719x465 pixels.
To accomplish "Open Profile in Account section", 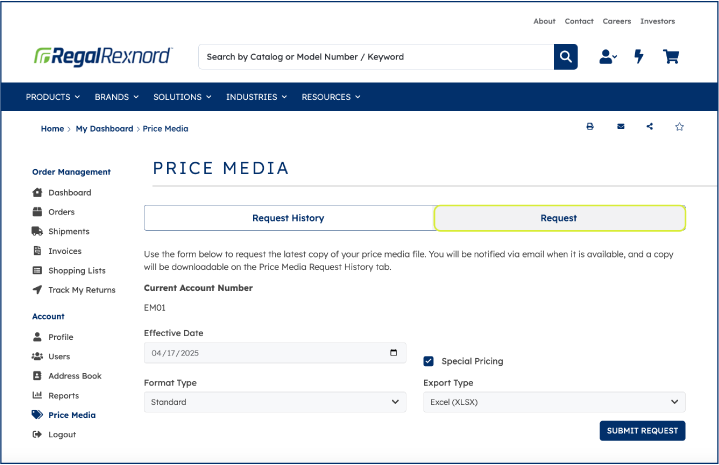I will (61, 337).
